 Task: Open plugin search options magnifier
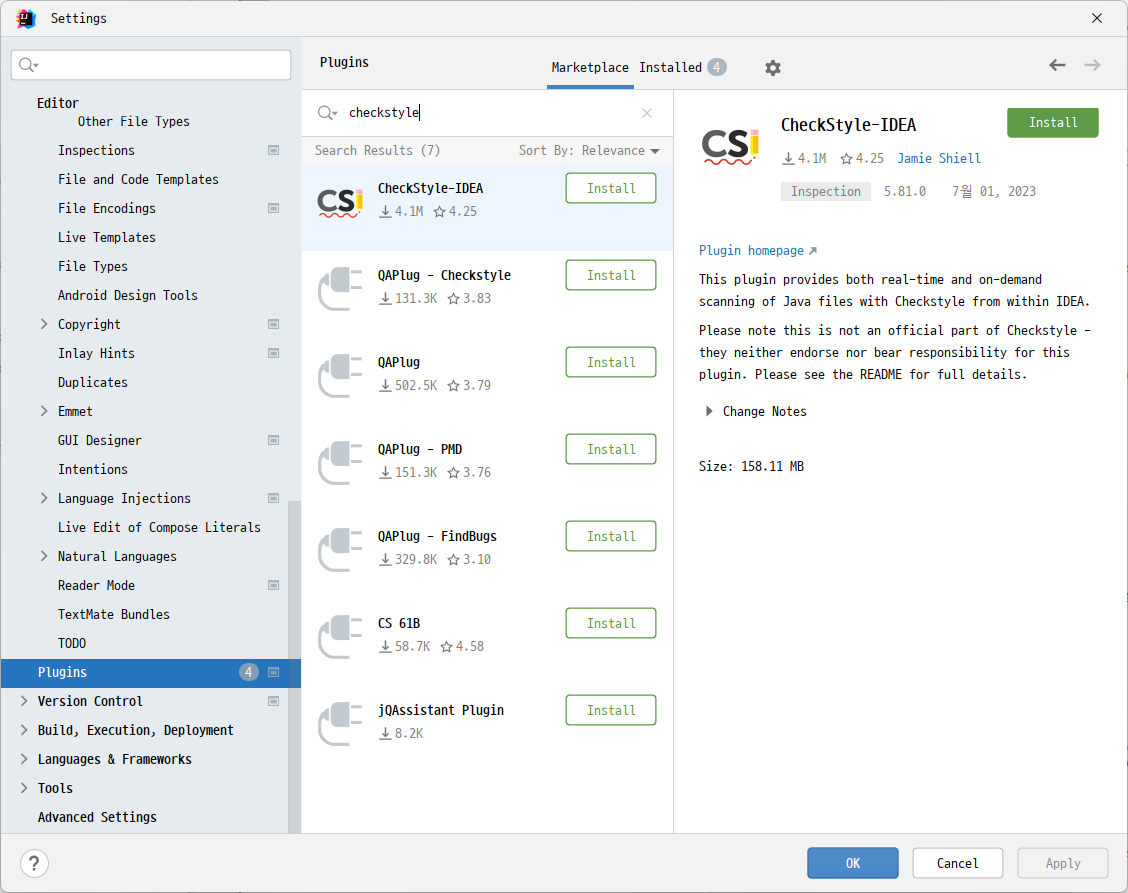[327, 113]
